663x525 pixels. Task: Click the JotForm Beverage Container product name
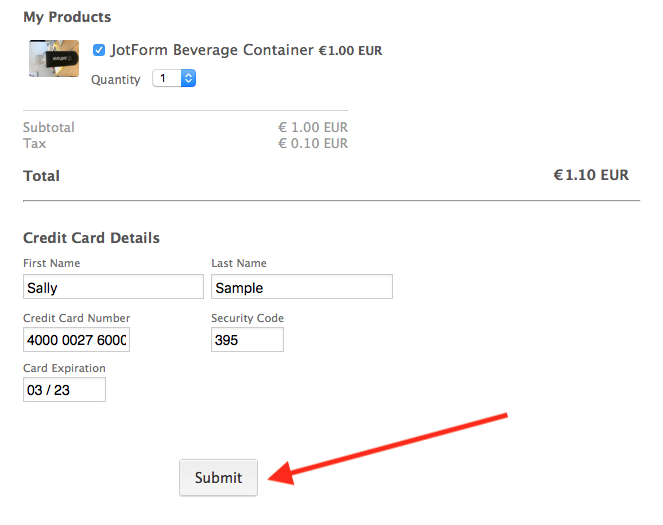pos(212,50)
